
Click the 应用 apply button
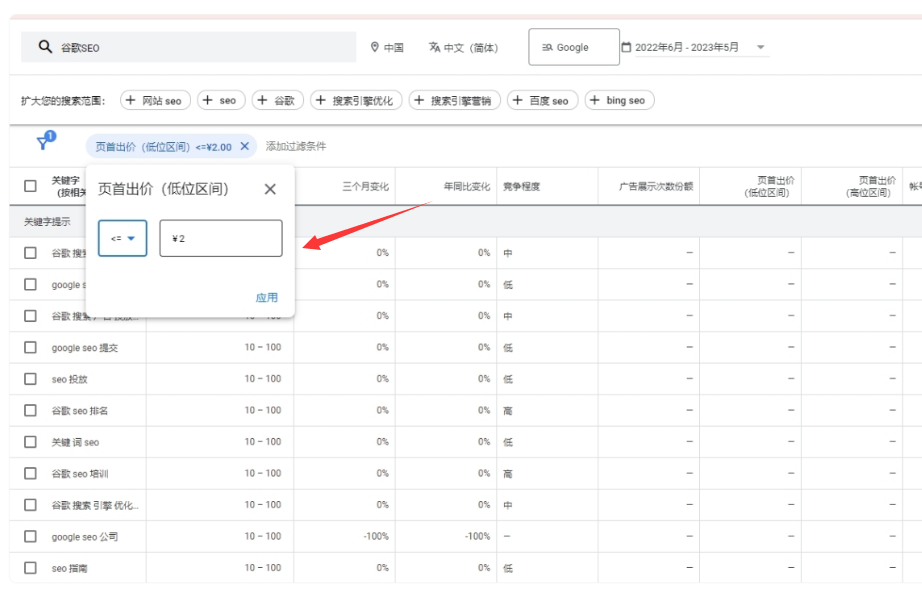click(x=266, y=297)
